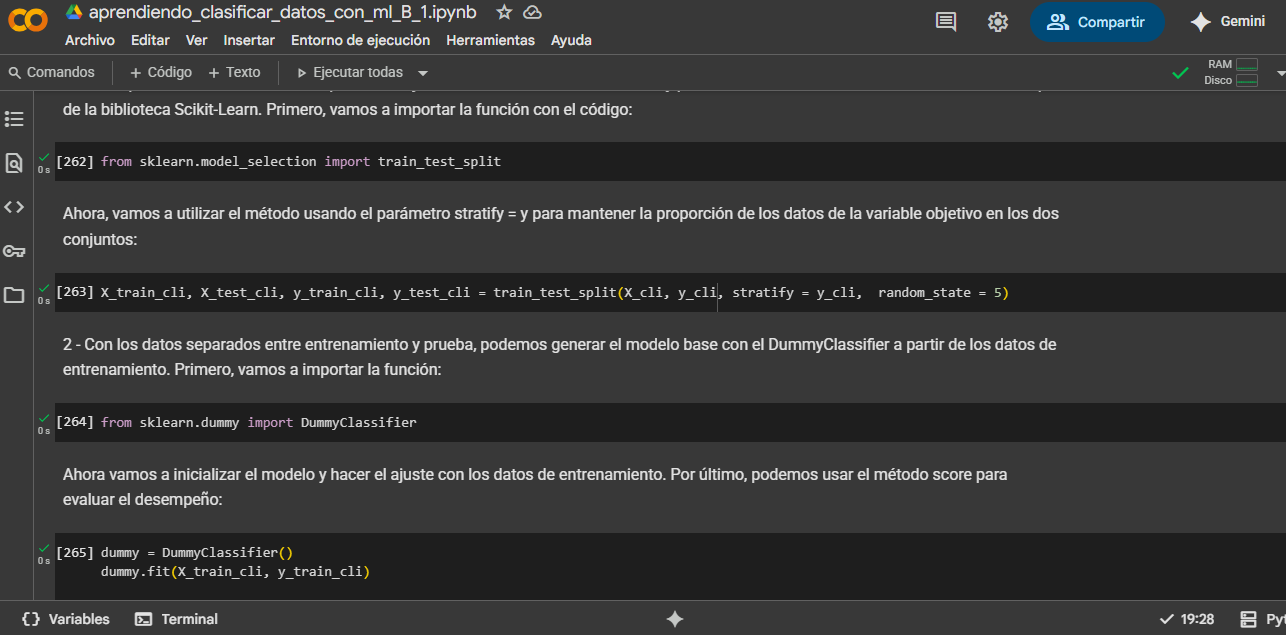The width and height of the screenshot is (1286, 635).
Task: Expand the runtime resources dropdown arrow
Action: (x=1280, y=73)
